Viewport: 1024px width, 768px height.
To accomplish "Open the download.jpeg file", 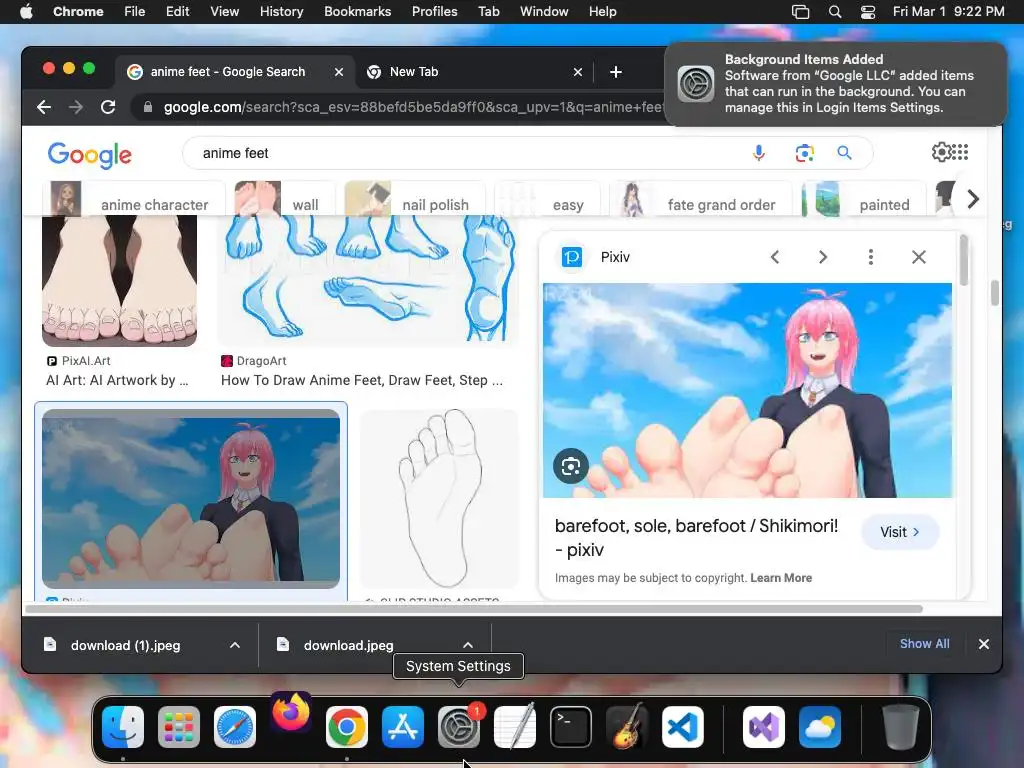I will (348, 645).
